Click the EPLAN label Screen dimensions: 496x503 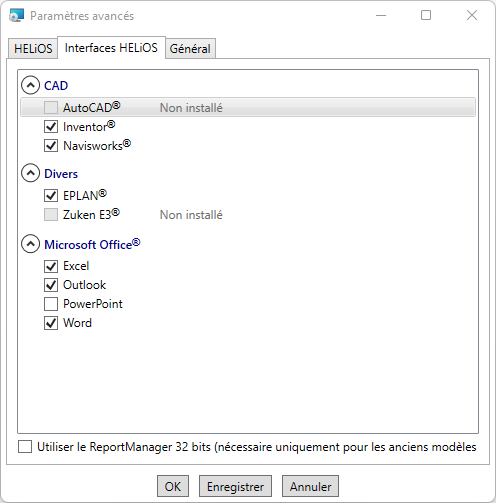point(85,195)
